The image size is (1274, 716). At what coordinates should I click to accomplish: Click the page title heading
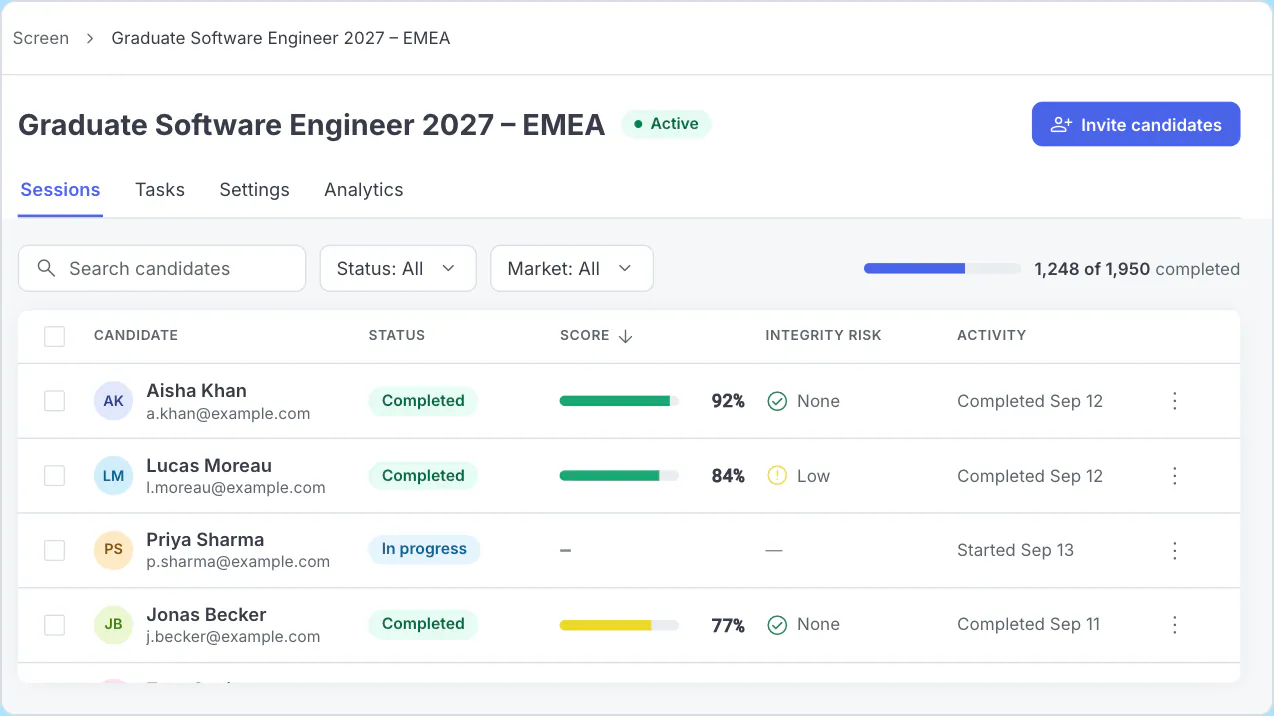pos(312,125)
